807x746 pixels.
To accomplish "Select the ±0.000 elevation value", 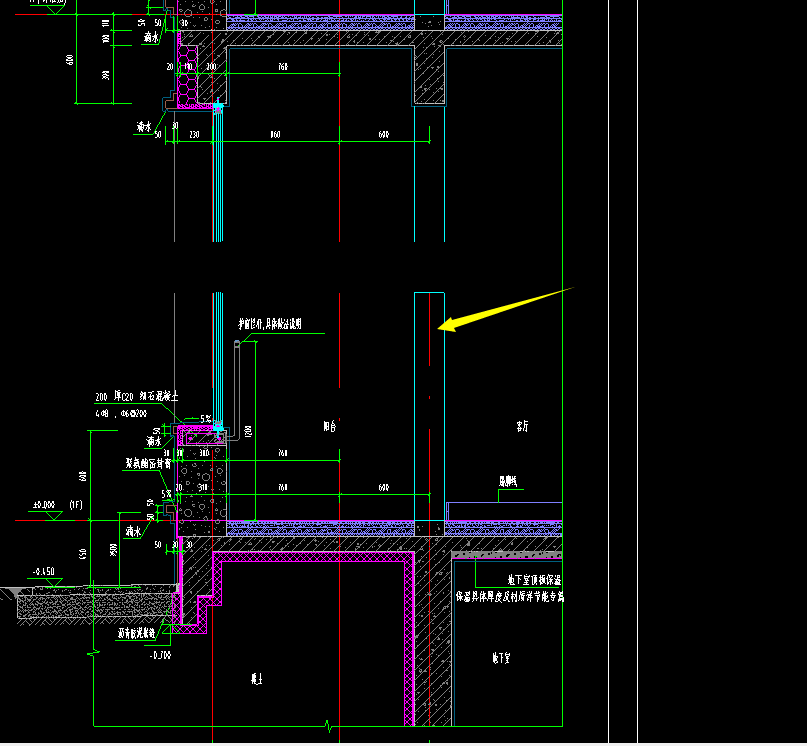I will click(44, 505).
